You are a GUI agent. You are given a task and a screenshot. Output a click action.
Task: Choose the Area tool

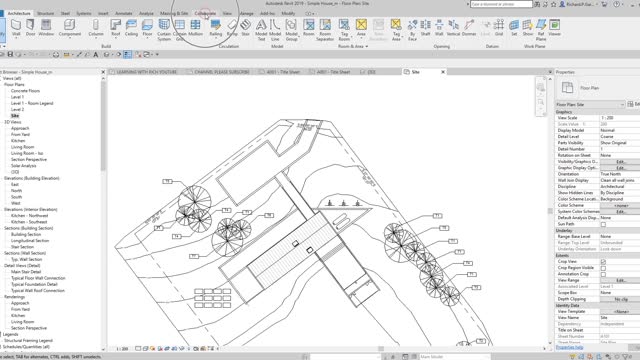click(x=361, y=28)
